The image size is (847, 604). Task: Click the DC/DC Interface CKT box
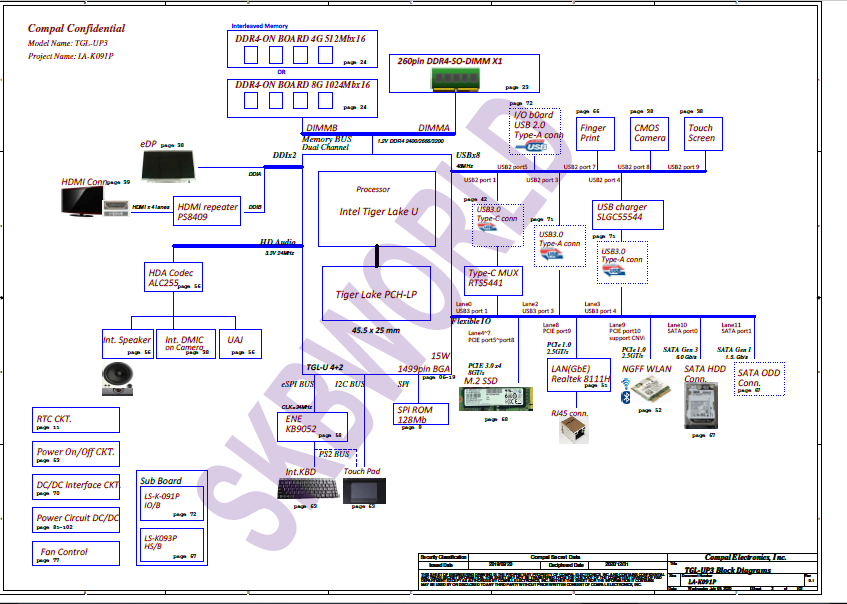pos(76,487)
